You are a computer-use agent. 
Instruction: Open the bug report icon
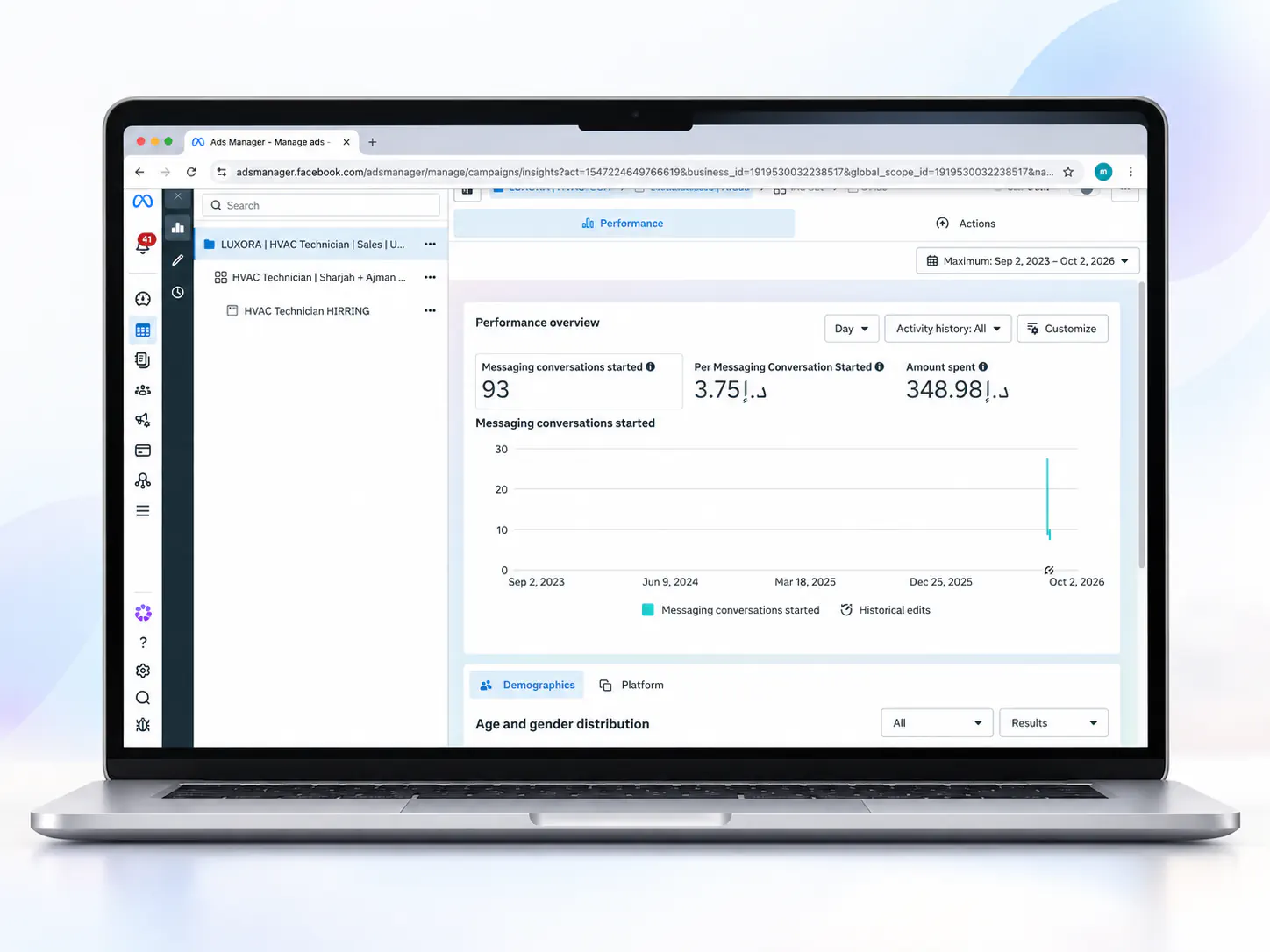pyautogui.click(x=143, y=725)
